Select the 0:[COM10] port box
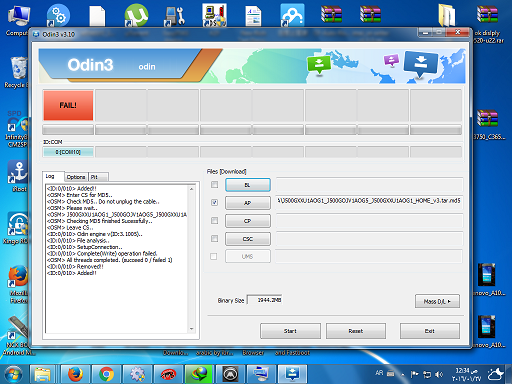The height and width of the screenshot is (384, 512). pyautogui.click(x=68, y=152)
